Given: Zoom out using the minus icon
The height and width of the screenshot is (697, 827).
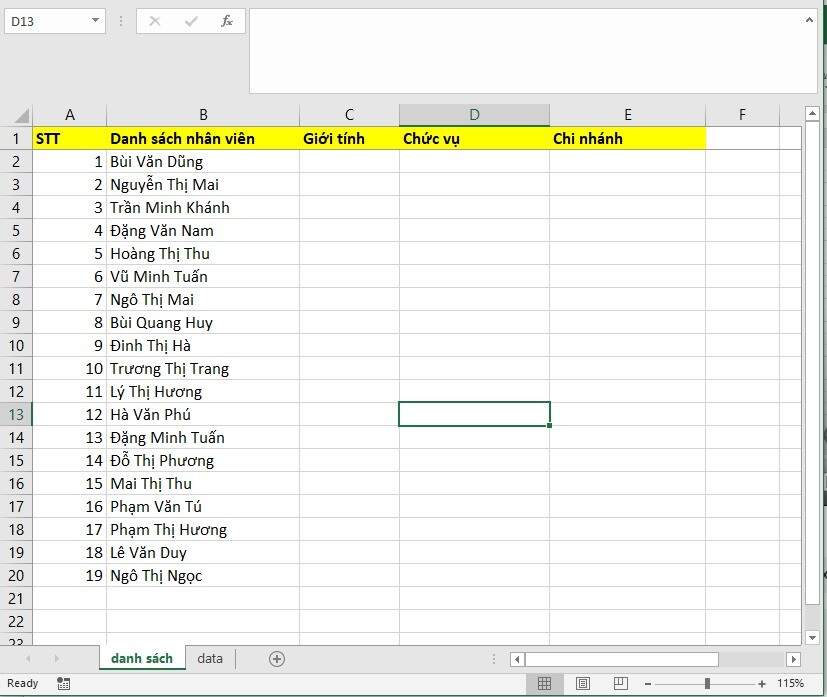Looking at the screenshot, I should pyautogui.click(x=650, y=683).
